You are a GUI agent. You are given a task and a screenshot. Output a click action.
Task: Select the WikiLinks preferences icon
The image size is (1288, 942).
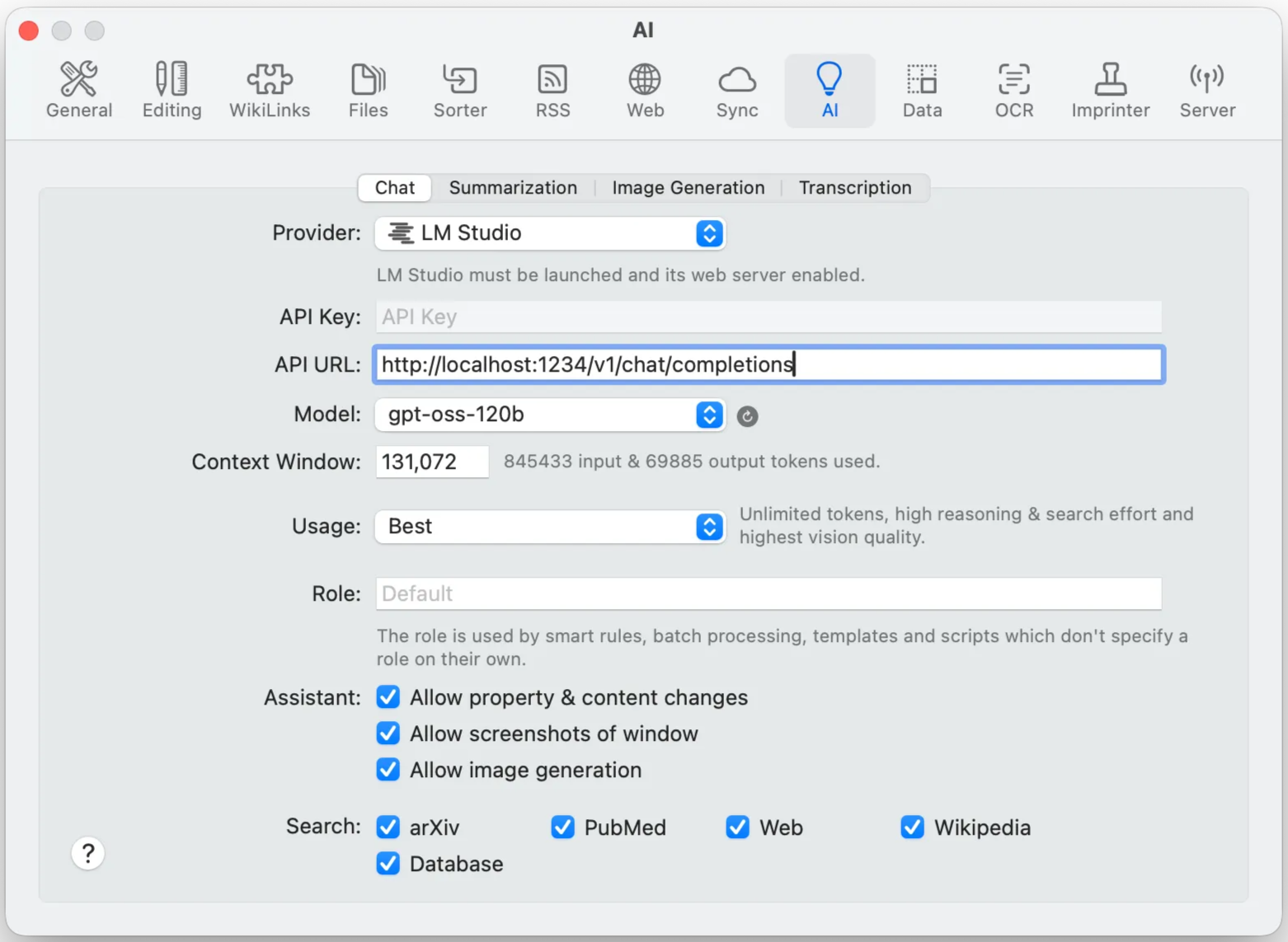click(270, 89)
